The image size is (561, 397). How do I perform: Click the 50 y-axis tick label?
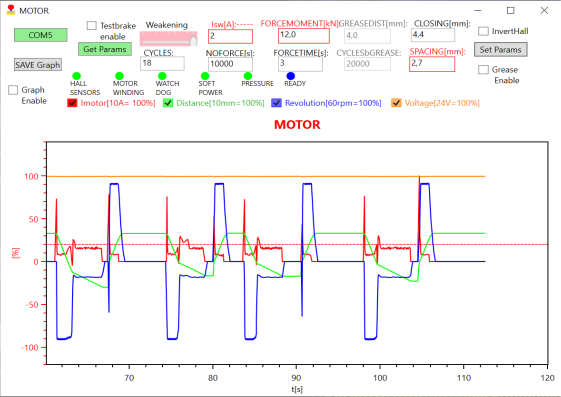pyautogui.click(x=34, y=219)
